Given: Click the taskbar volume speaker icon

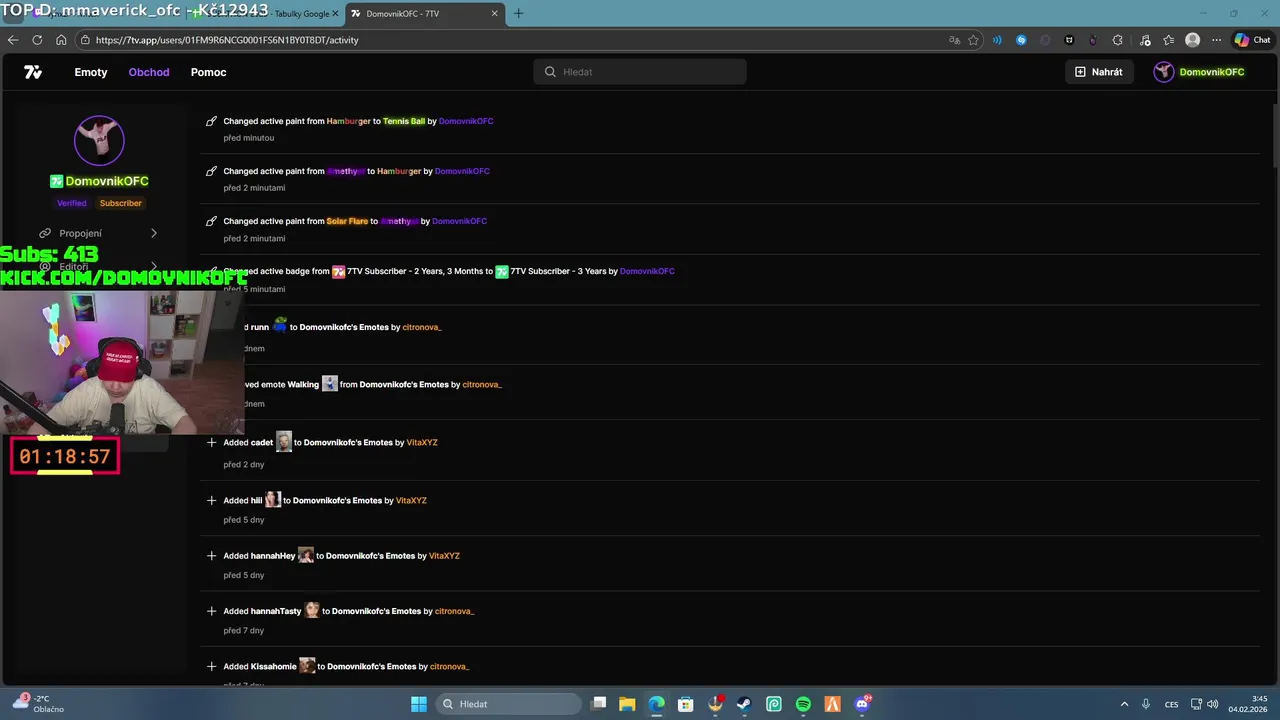Looking at the screenshot, I should (1212, 704).
